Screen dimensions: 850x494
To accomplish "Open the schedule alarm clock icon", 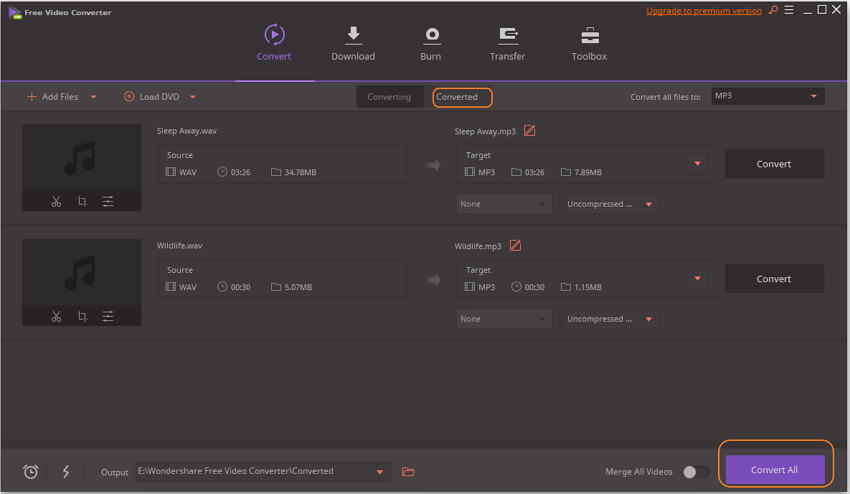I will click(x=31, y=472).
